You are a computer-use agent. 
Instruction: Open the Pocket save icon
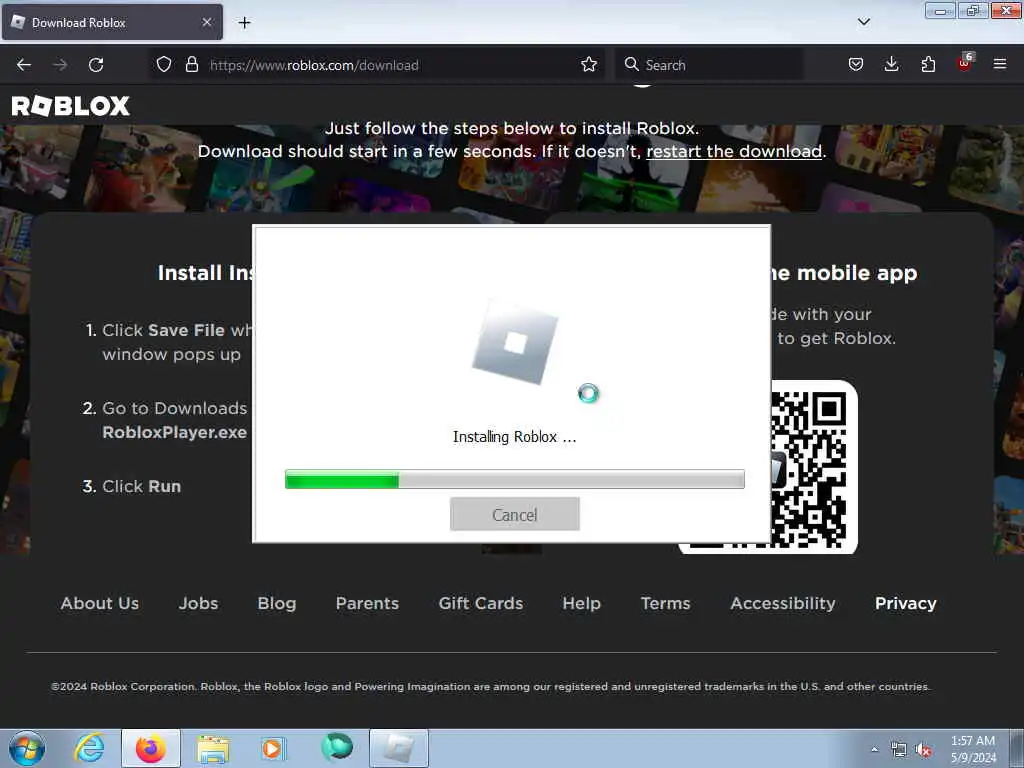tap(856, 64)
